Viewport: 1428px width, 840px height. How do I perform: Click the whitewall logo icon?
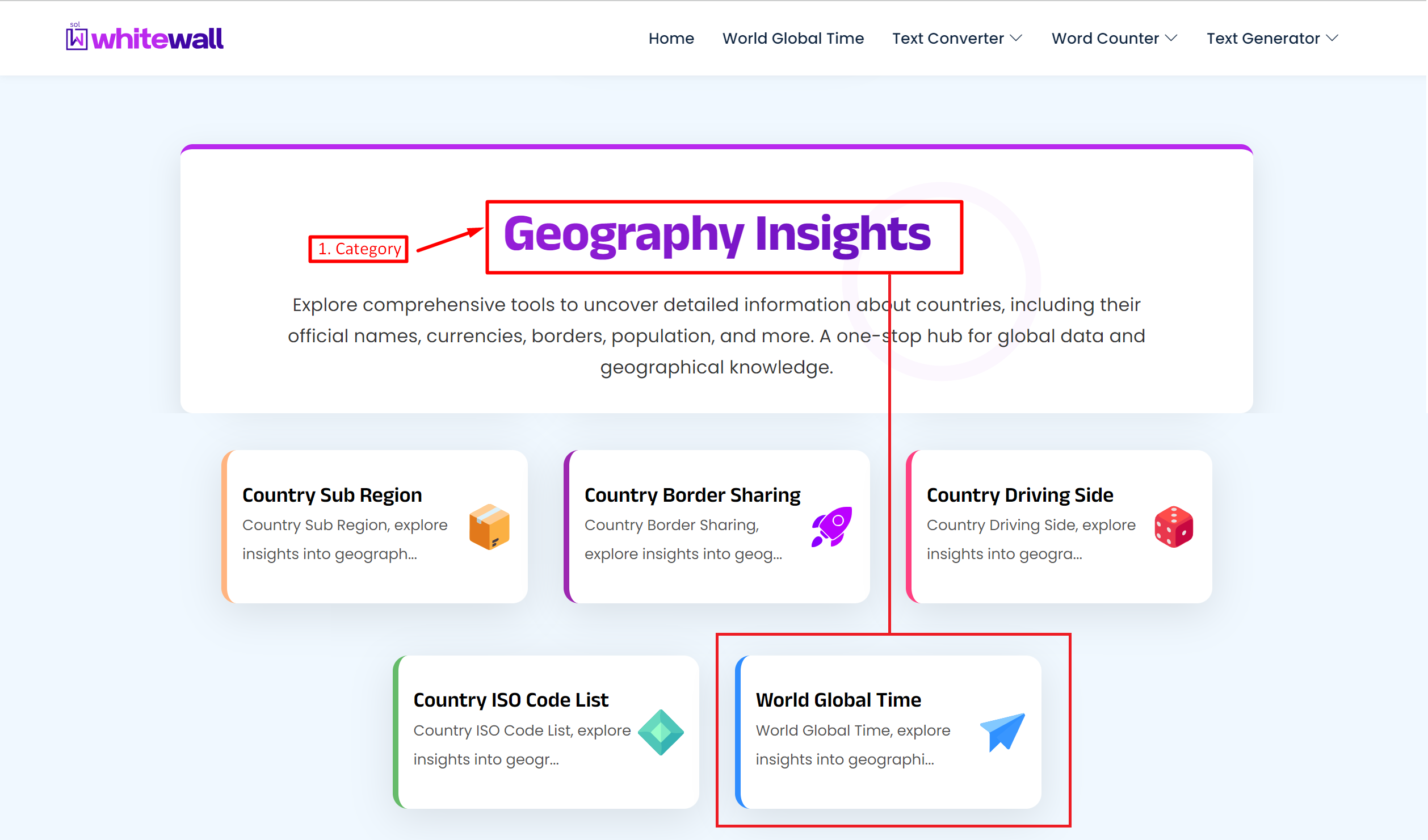77,38
